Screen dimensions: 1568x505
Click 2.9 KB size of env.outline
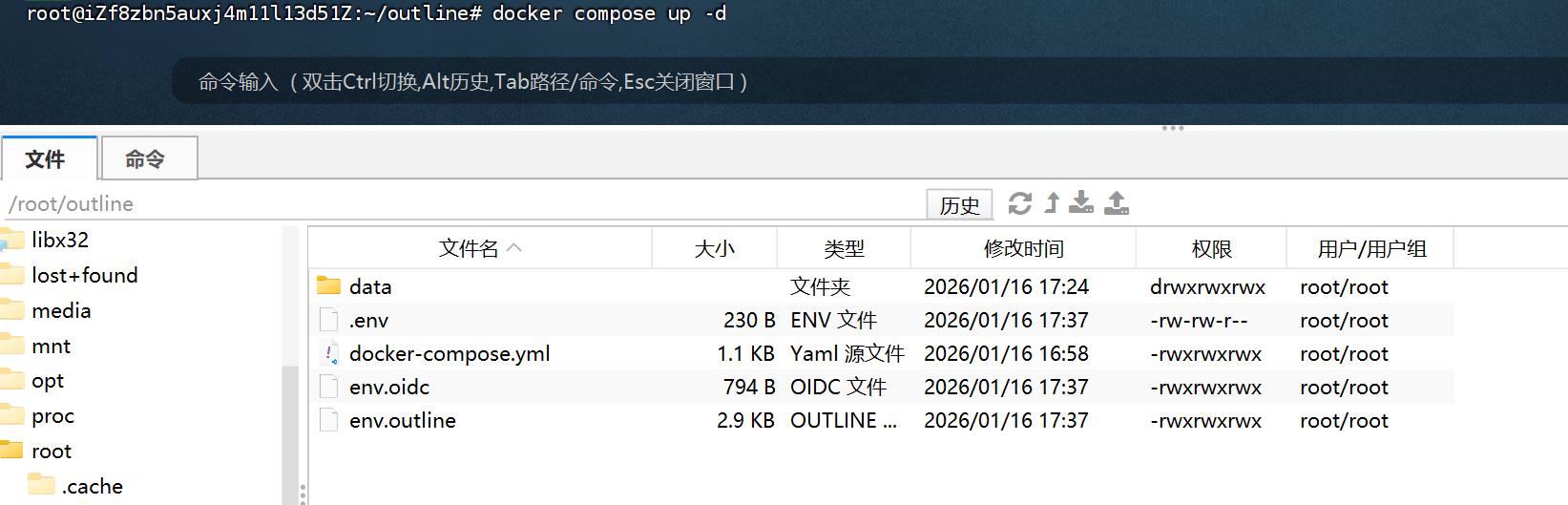pos(745,420)
